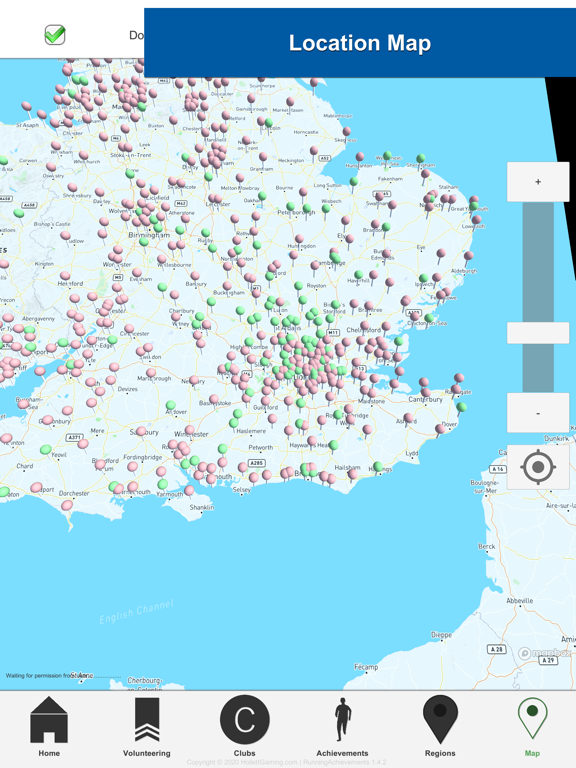Toggle the green checkmark checkbox
Screen dimensions: 576x768
click(x=55, y=35)
